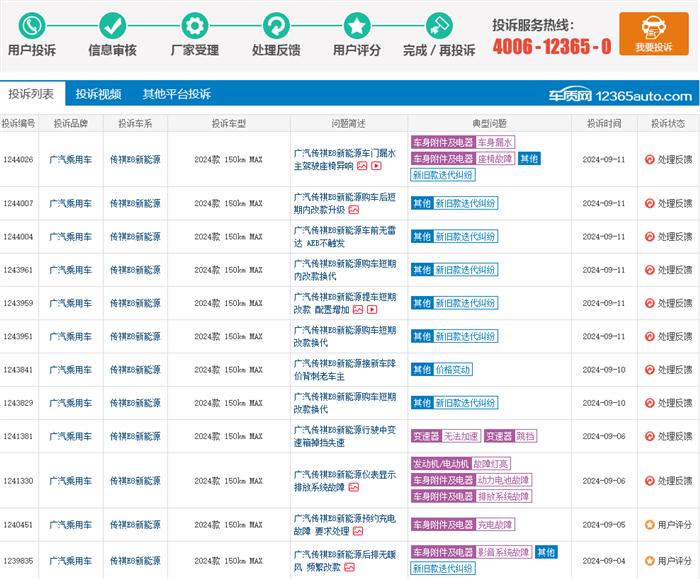Click 2024款 150km MAX in row 1241381

pos(229,436)
